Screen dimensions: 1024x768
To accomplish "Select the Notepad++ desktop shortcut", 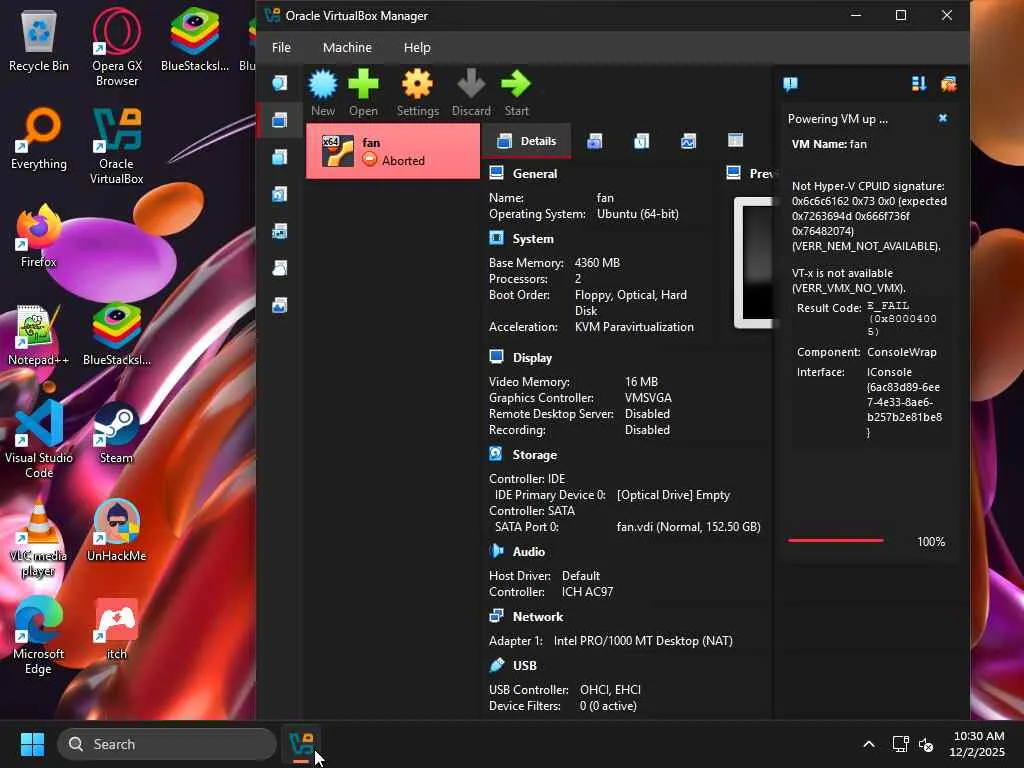I will [39, 334].
